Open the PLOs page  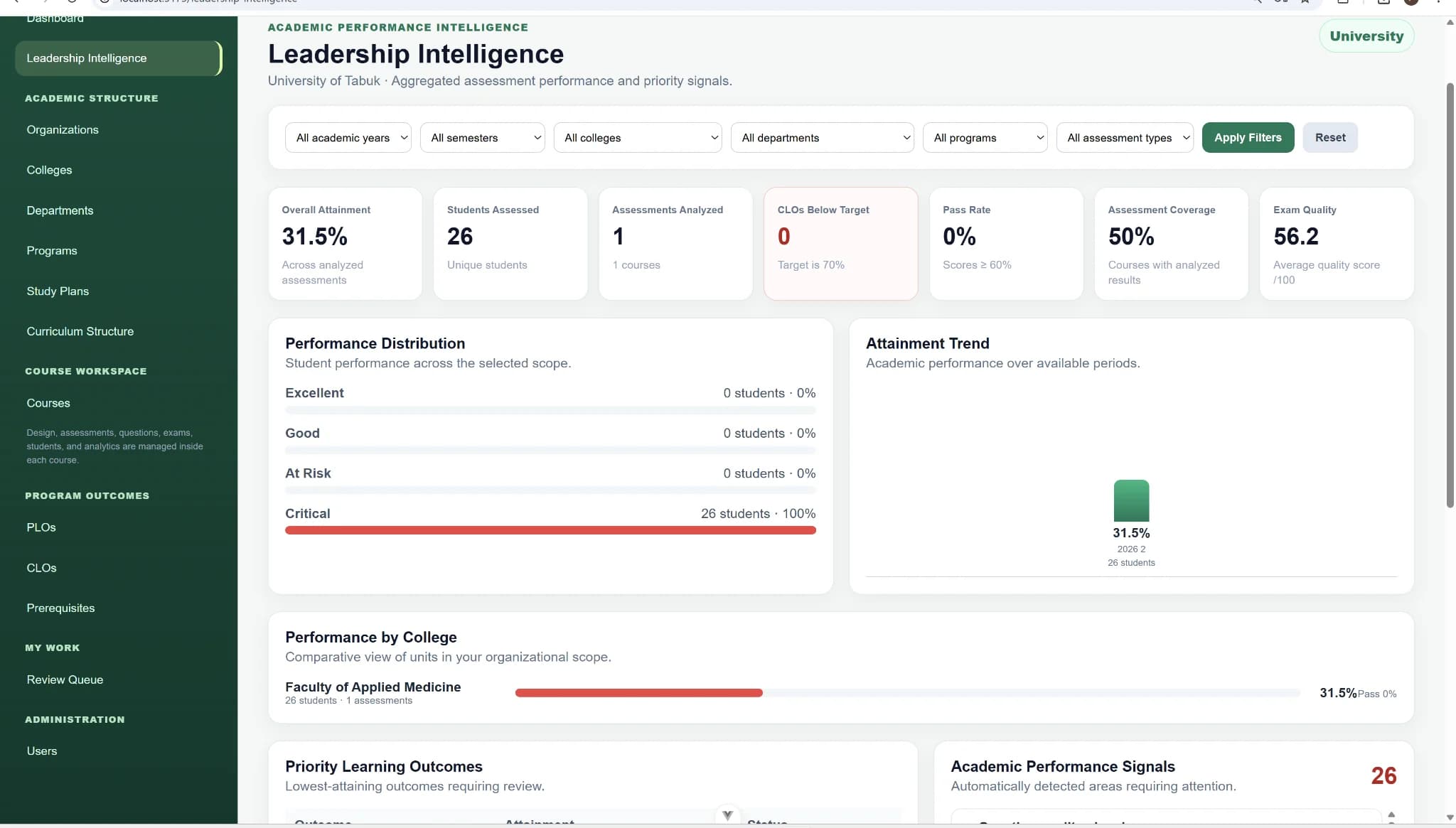click(x=41, y=527)
